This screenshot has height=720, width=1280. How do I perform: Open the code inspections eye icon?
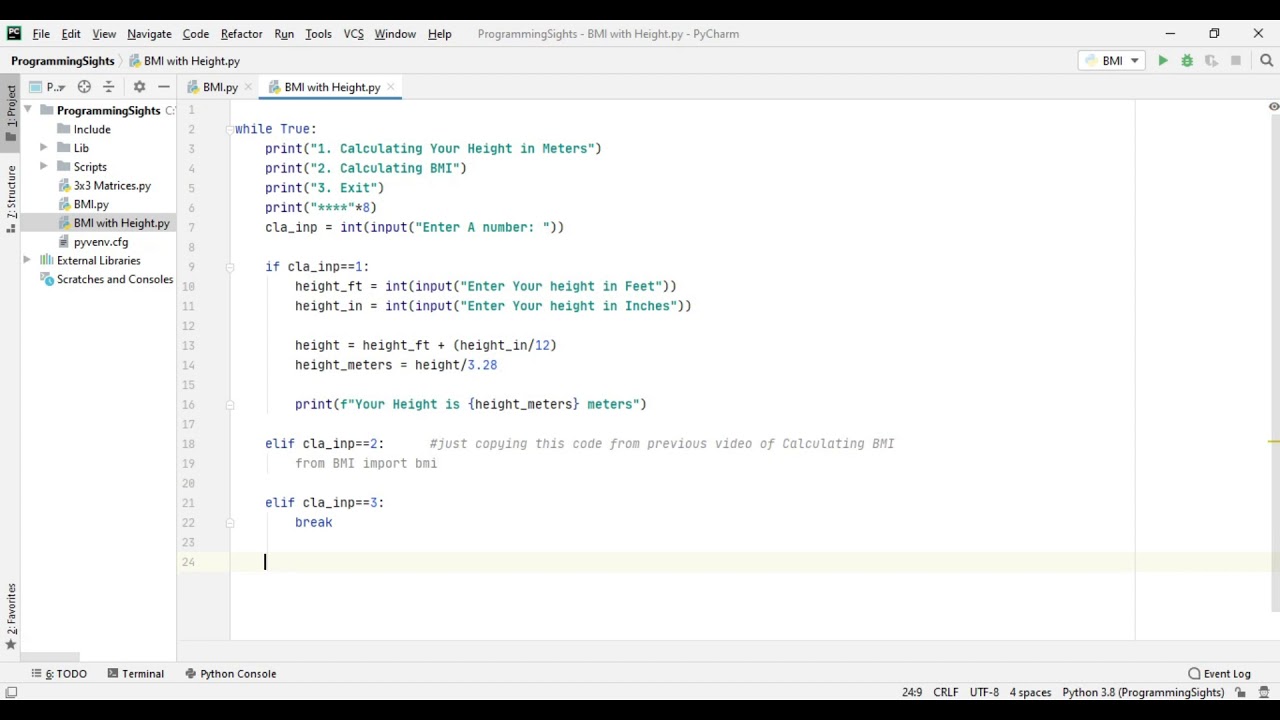pos(1273,107)
